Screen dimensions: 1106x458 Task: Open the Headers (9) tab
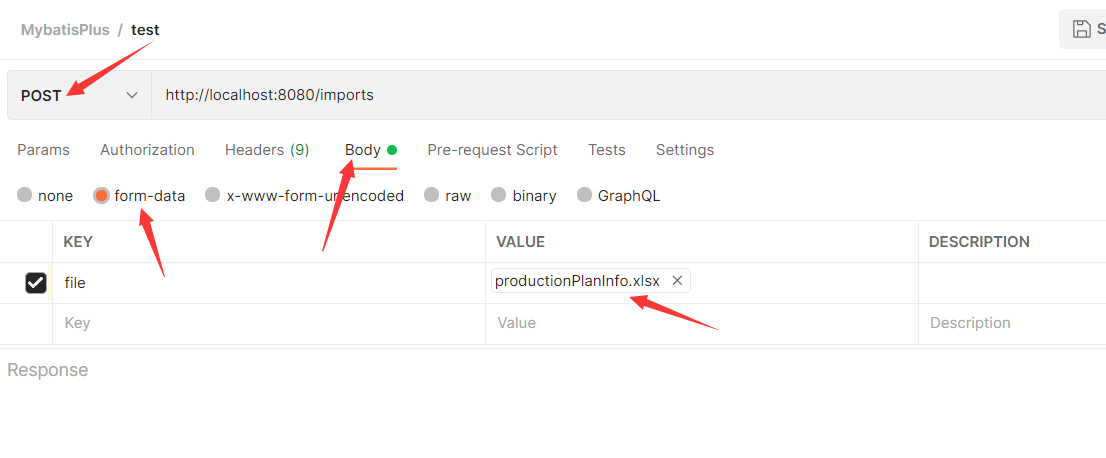click(x=266, y=150)
